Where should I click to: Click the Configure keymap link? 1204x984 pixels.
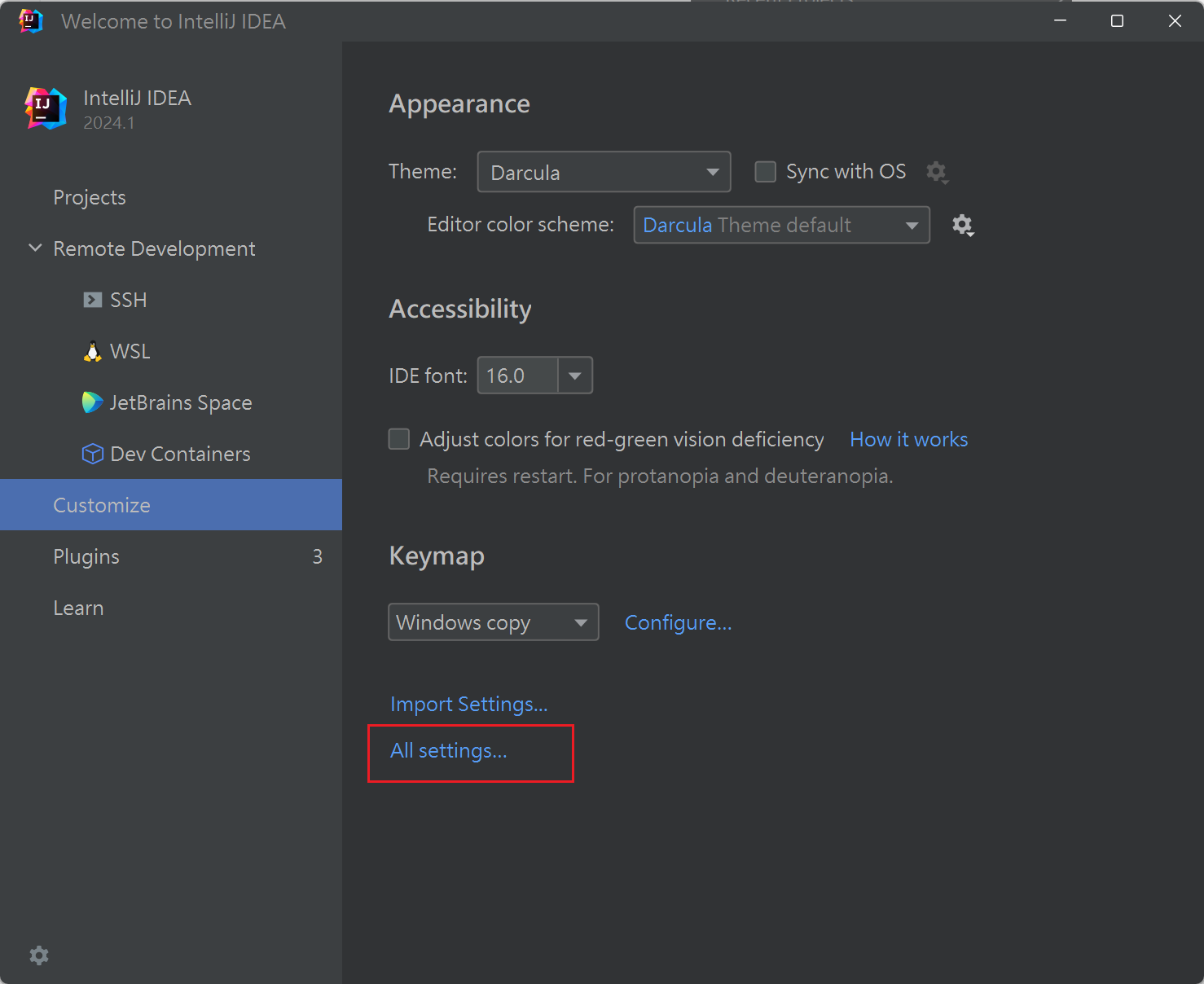(x=679, y=623)
